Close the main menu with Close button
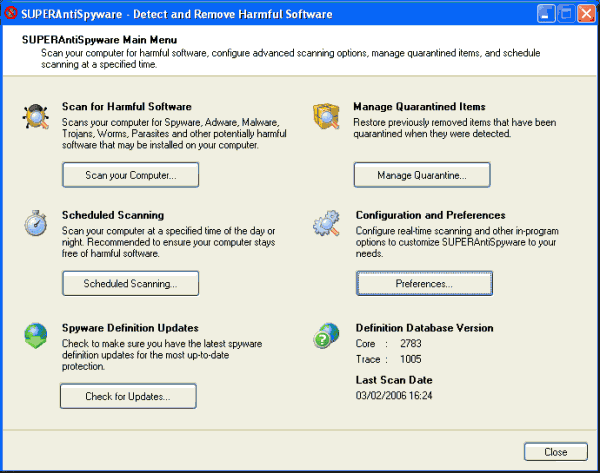This screenshot has width=600, height=473. pos(556,452)
